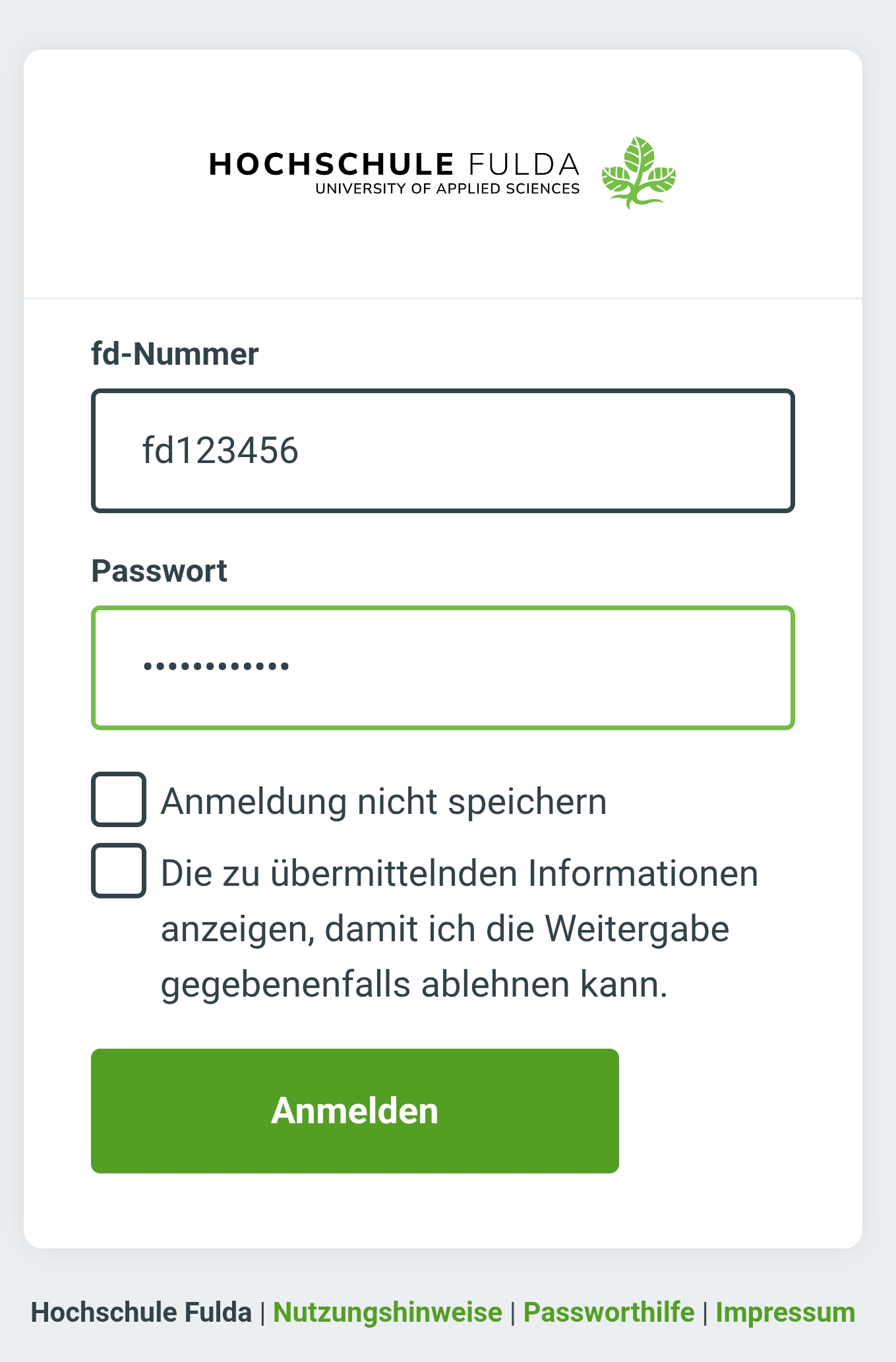
Task: Click the fd-Nummer field label
Action: click(175, 354)
